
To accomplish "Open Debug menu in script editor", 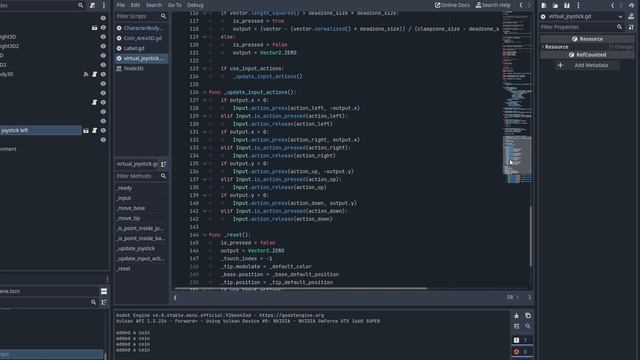I will [195, 5].
